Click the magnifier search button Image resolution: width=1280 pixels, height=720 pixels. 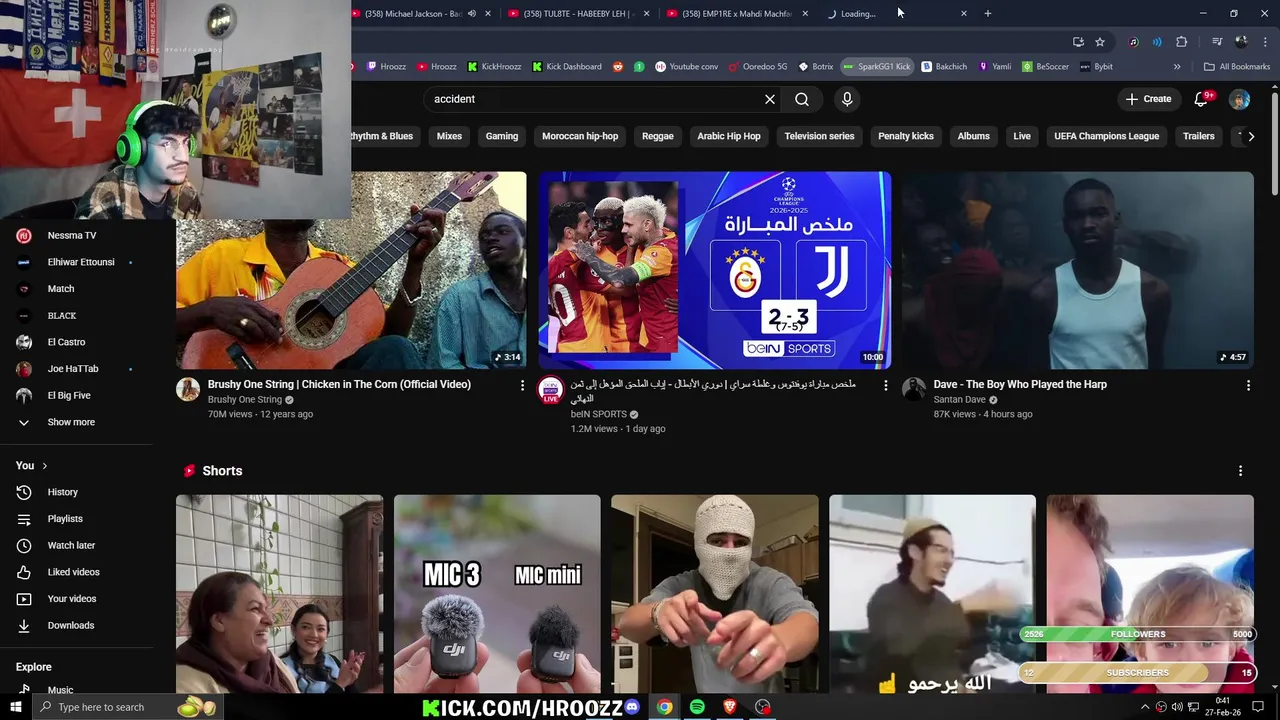point(802,99)
